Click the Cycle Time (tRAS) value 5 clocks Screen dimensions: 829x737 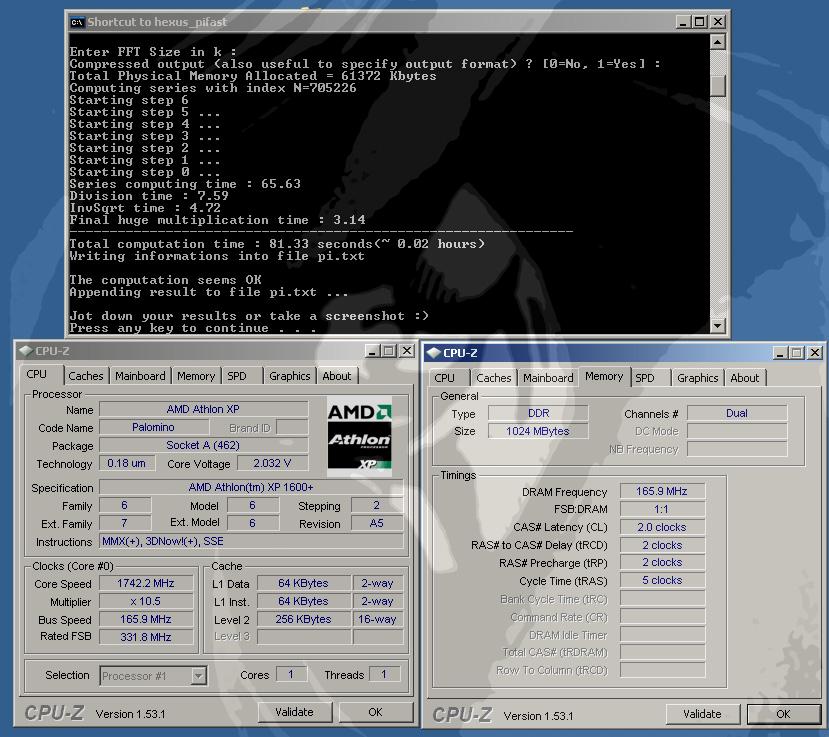point(662,581)
